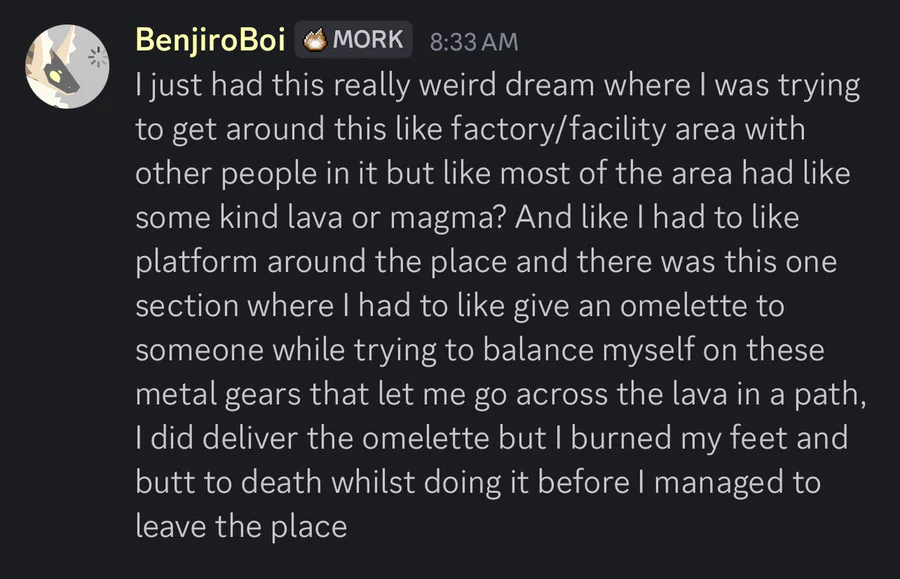Open BenjiroBoi's profile avatar
The width and height of the screenshot is (900, 579).
pos(67,67)
